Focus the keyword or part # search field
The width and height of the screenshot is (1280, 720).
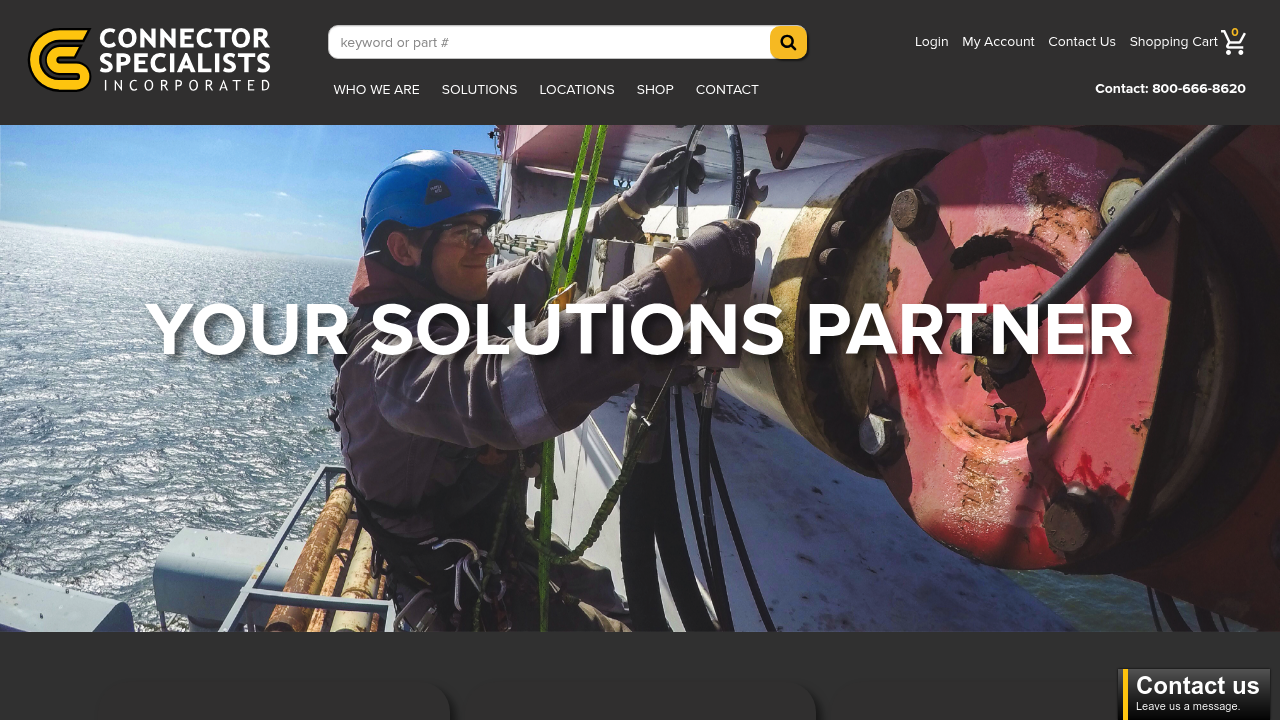point(549,42)
